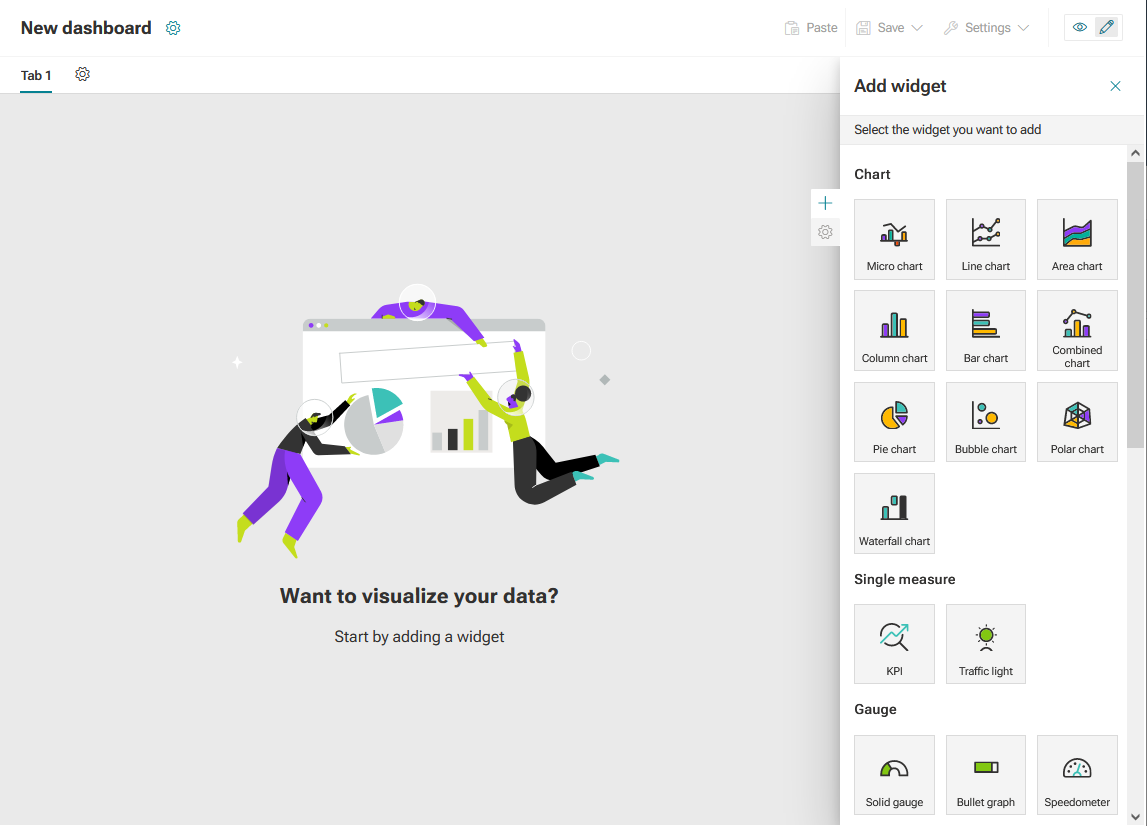Screen dimensions: 1147x826
Task: Switch to edit mode with pencil icon
Action: tap(1107, 27)
